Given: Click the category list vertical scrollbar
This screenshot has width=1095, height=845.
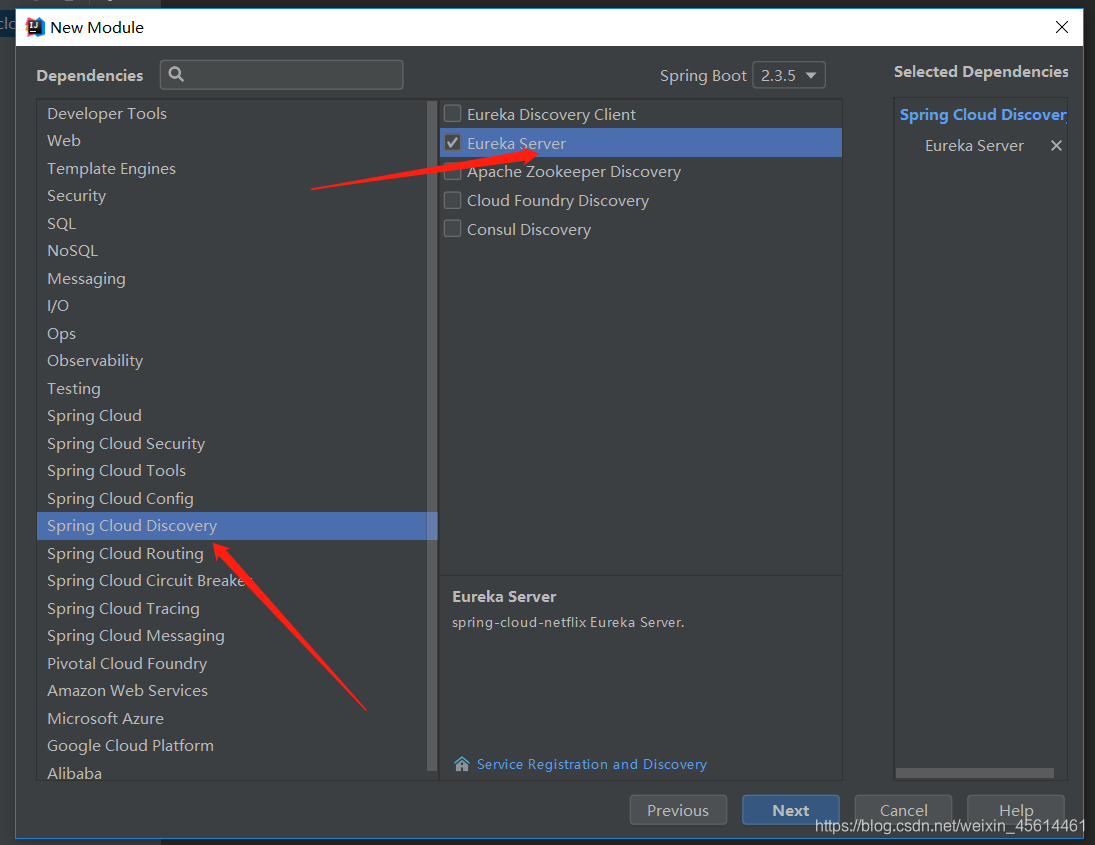Looking at the screenshot, I should point(432,436).
